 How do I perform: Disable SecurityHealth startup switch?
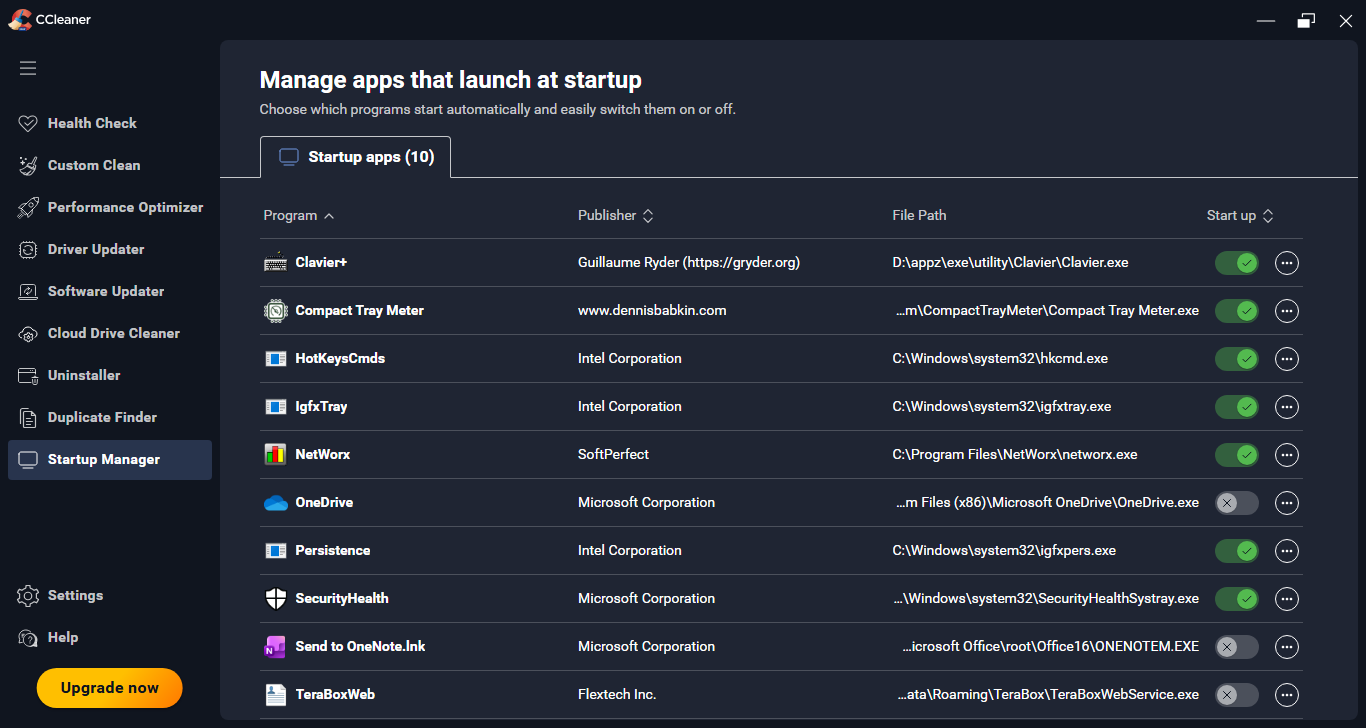(x=1236, y=599)
